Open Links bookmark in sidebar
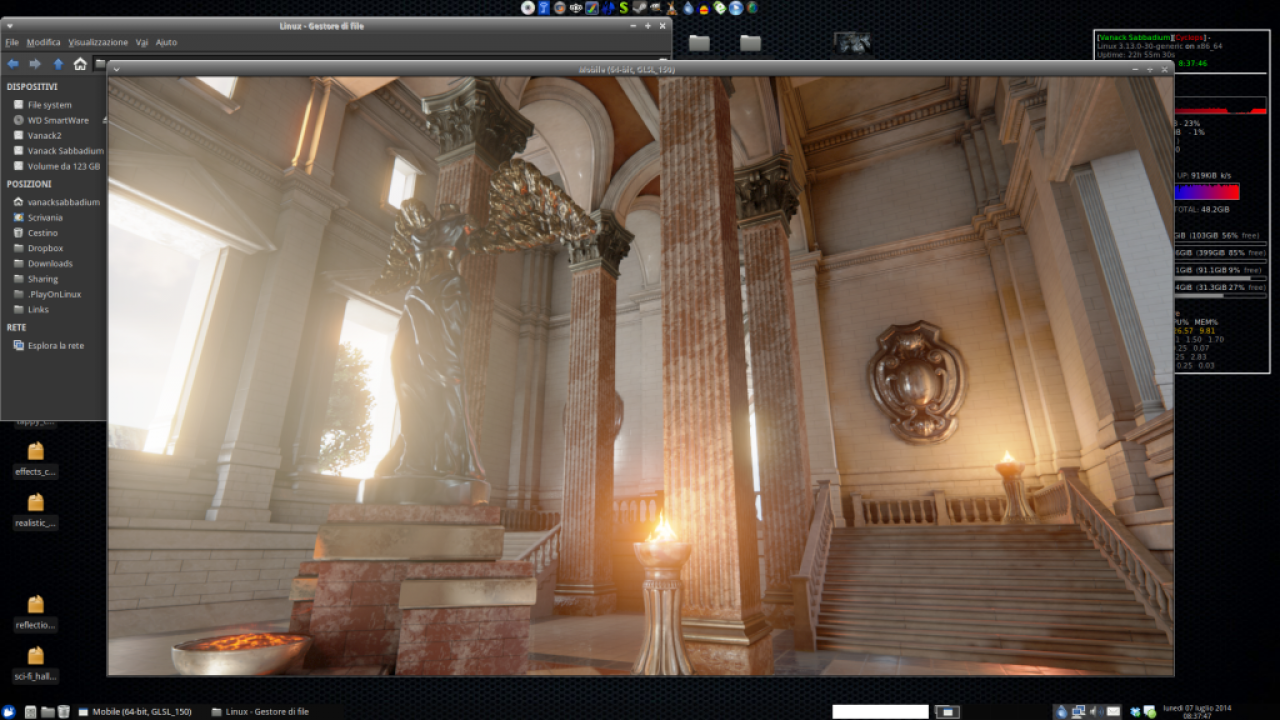Image resolution: width=1280 pixels, height=720 pixels. click(x=38, y=310)
